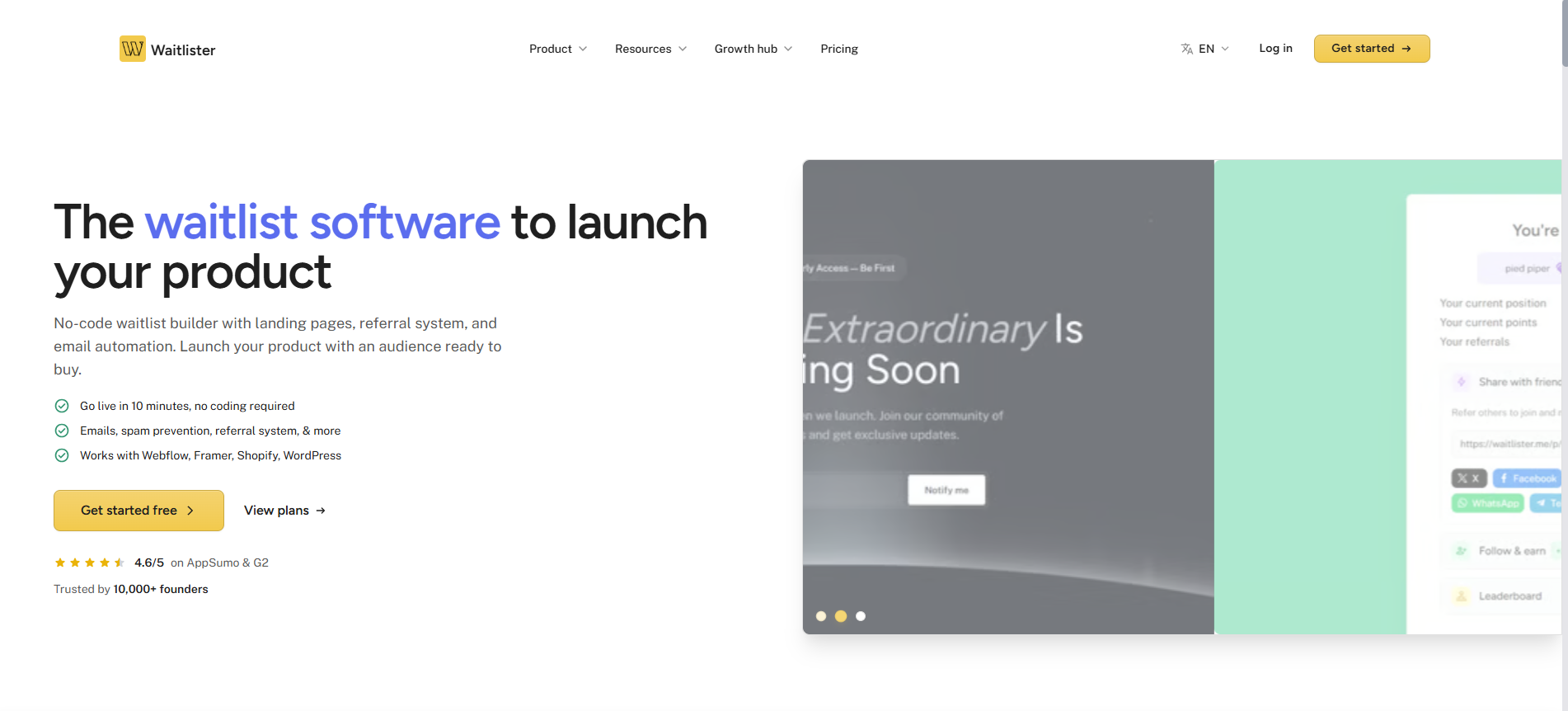Open the Waitlister home link text
The image size is (1568, 711).
click(x=183, y=50)
